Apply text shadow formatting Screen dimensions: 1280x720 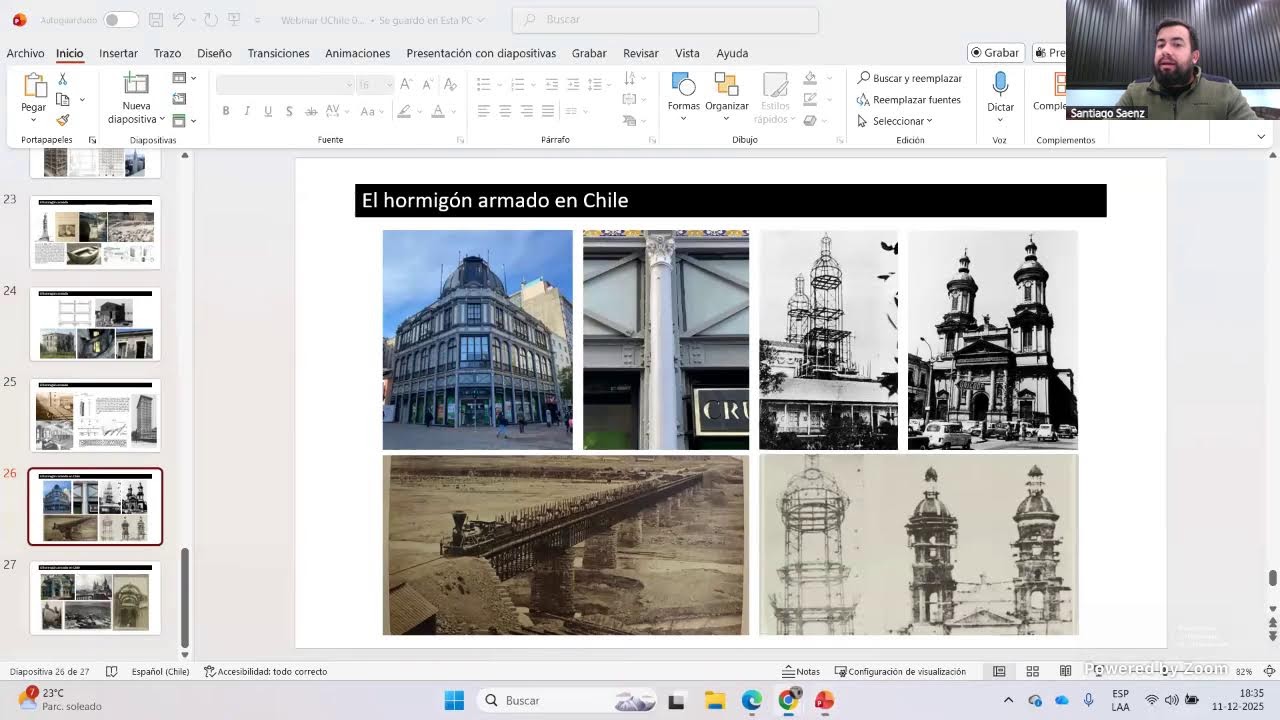289,111
